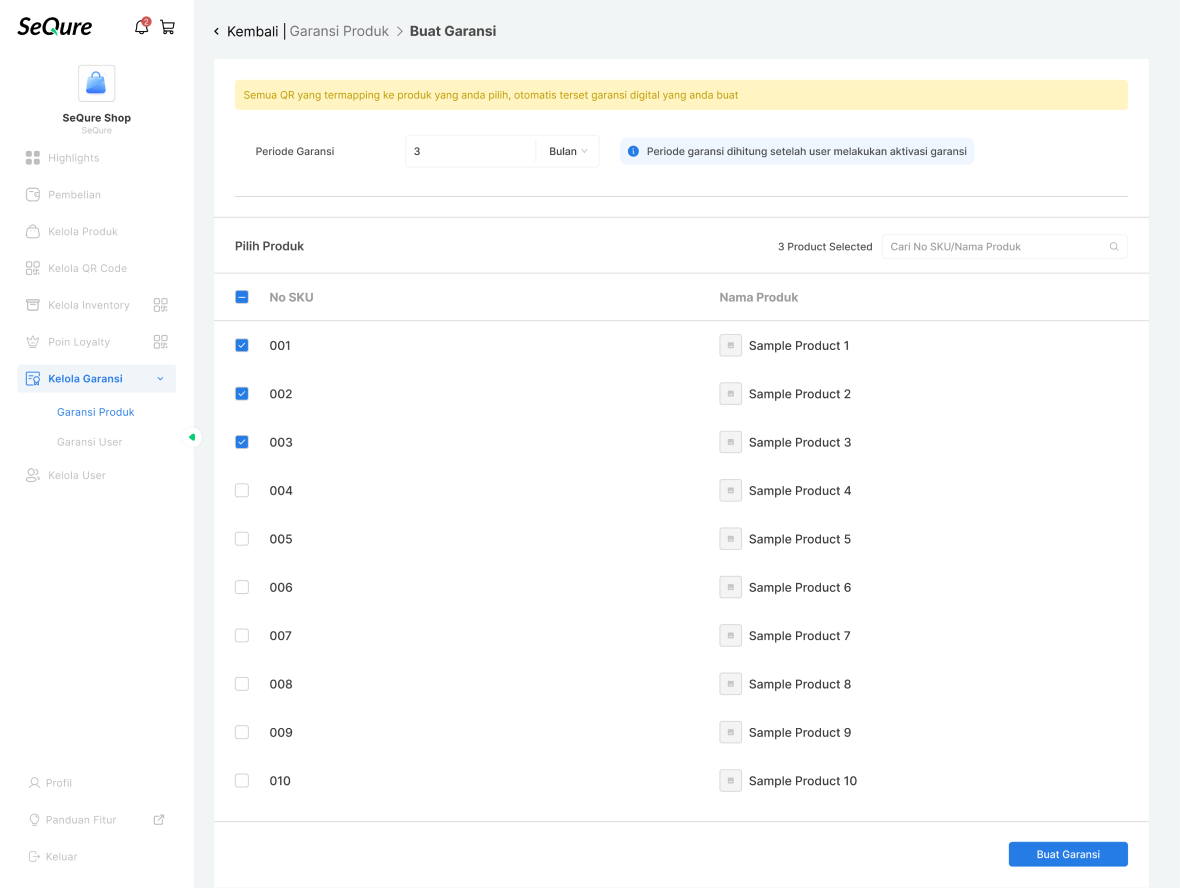Click the Poin Loyalty crown icon
This screenshot has height=888, width=1180.
click(32, 342)
